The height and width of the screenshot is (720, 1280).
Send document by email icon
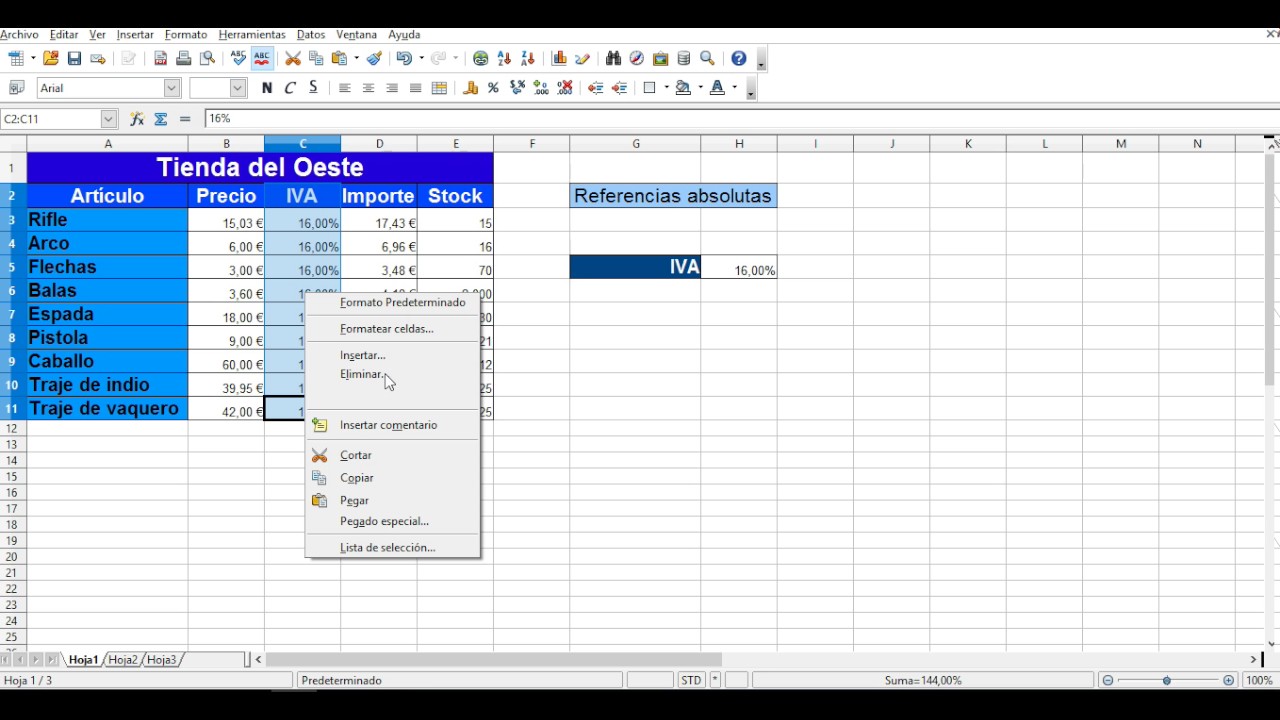[x=98, y=59]
